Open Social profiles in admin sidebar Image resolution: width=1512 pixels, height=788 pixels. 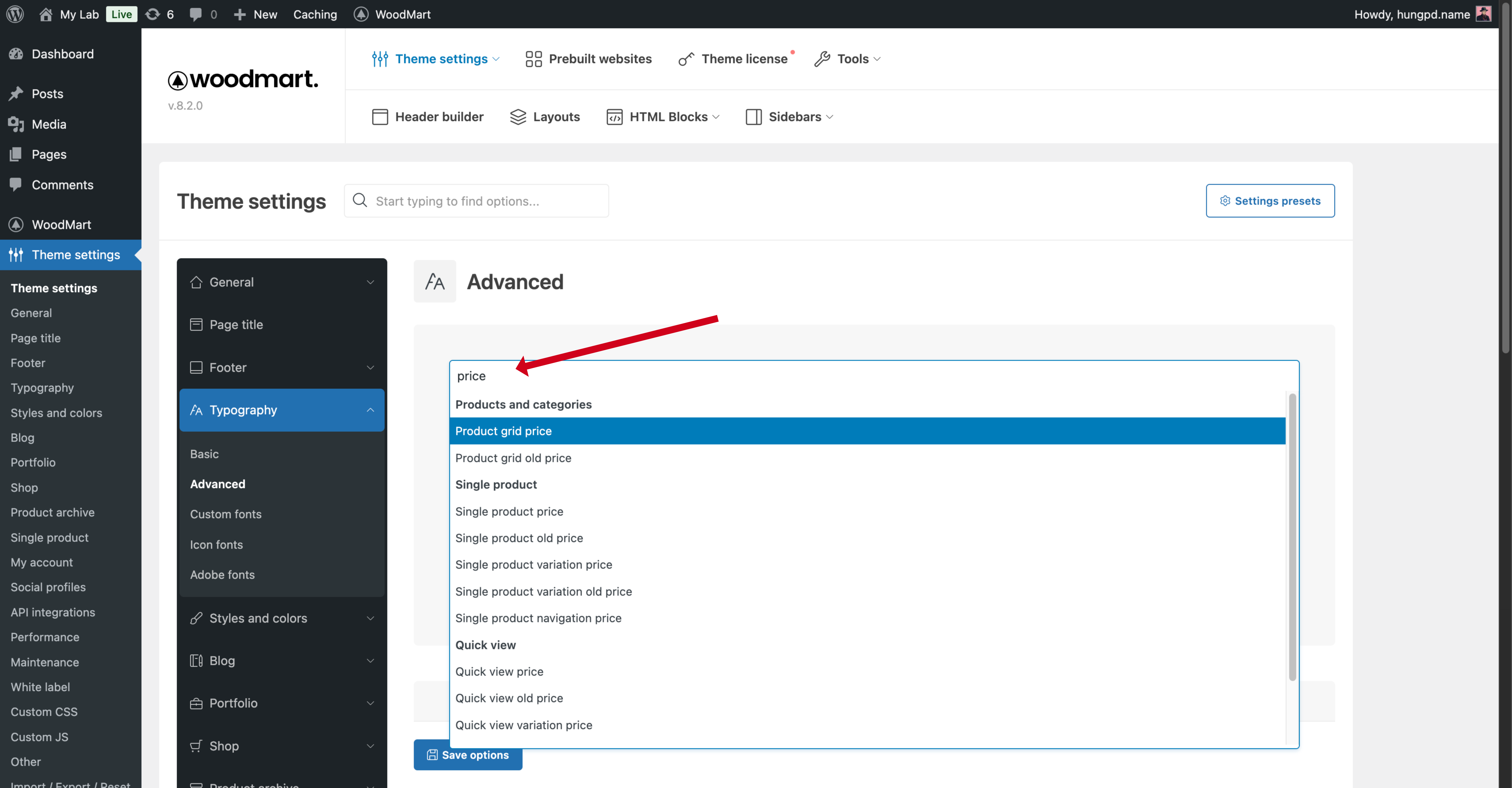coord(48,587)
